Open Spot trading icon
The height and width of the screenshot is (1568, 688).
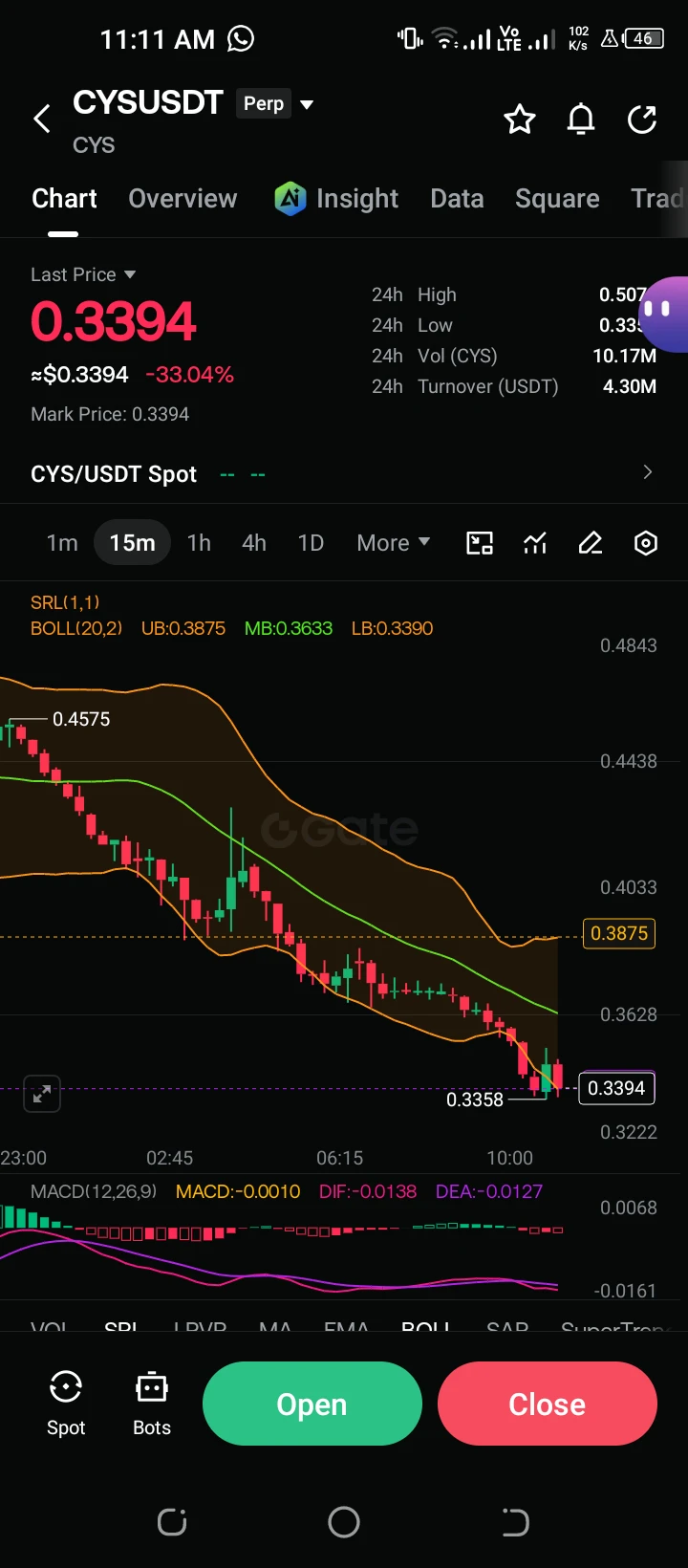66,1403
